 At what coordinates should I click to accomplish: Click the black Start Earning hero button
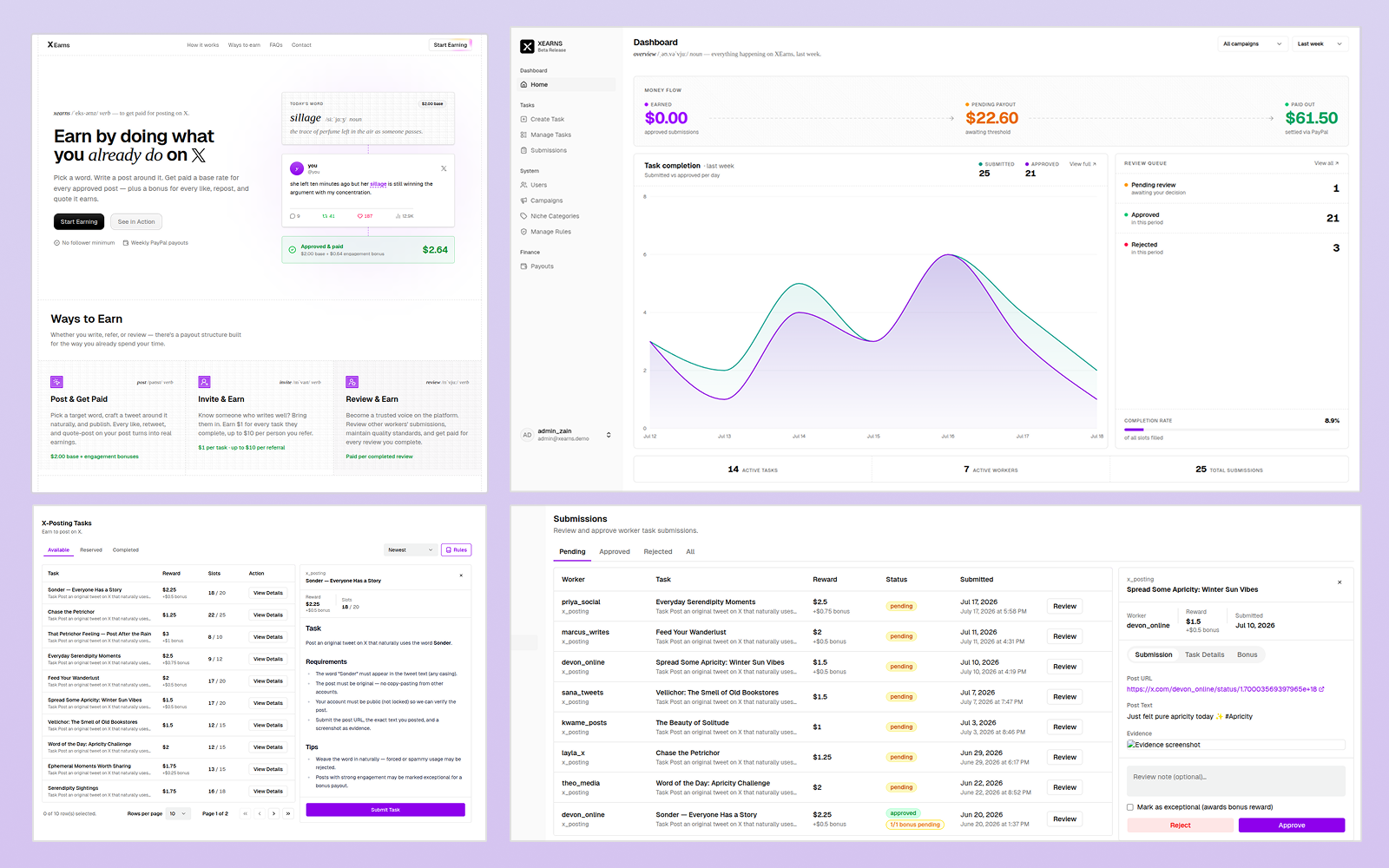[x=79, y=222]
